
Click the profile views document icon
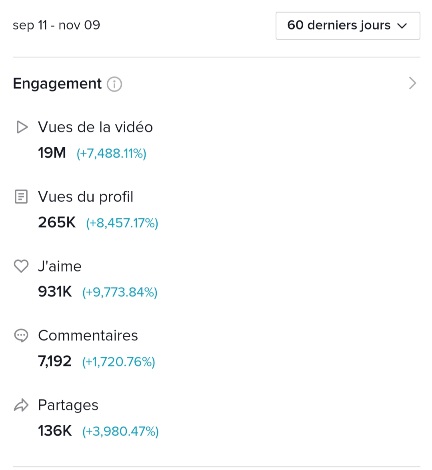click(21, 196)
